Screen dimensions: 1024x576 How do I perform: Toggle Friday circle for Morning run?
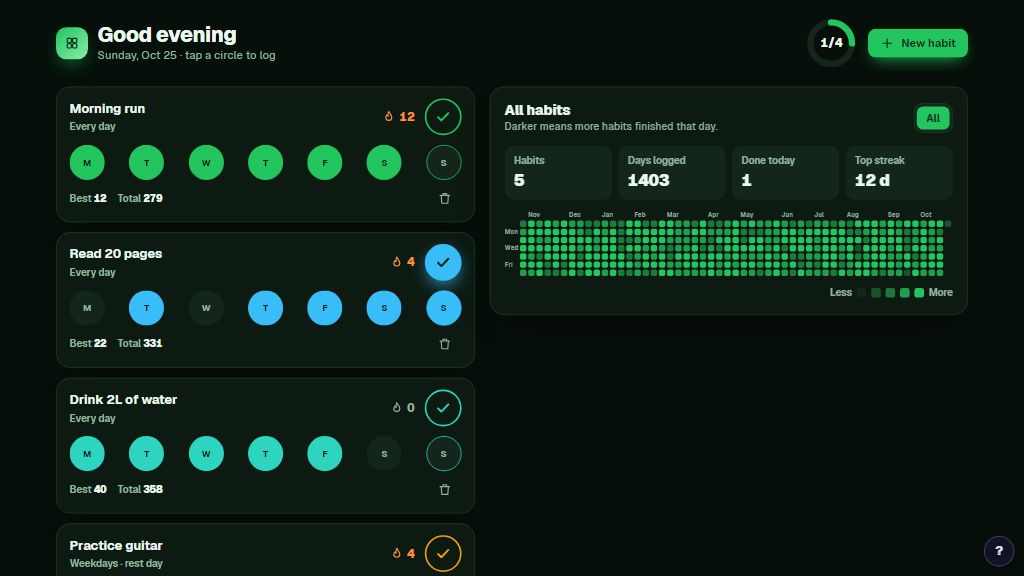coord(325,163)
